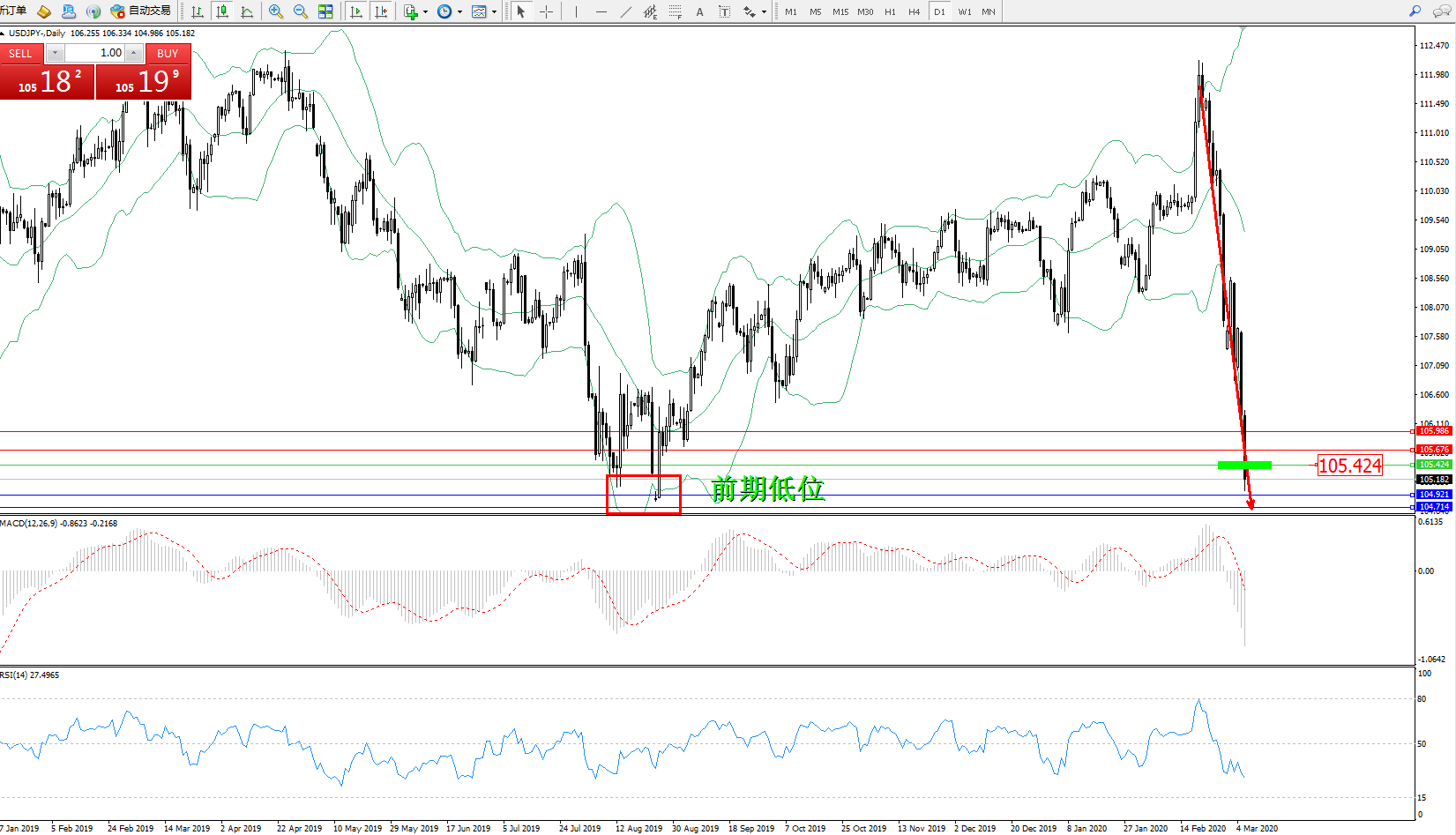
Task: Switch to the H4 timeframe
Action: pos(914,11)
